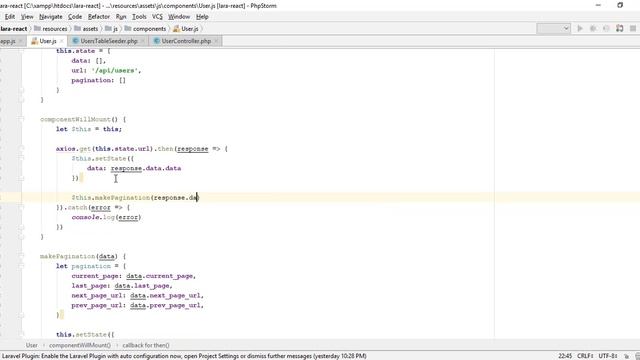Click the User.js breadcrumb in navigation bar
Image resolution: width=640 pixels, height=360 pixels.
(x=186, y=29)
